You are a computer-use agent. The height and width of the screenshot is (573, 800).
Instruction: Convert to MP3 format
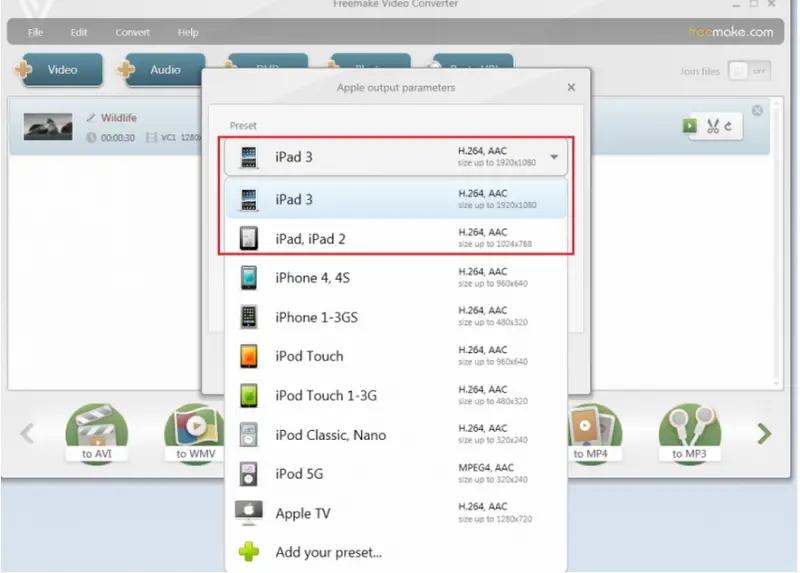tap(689, 434)
